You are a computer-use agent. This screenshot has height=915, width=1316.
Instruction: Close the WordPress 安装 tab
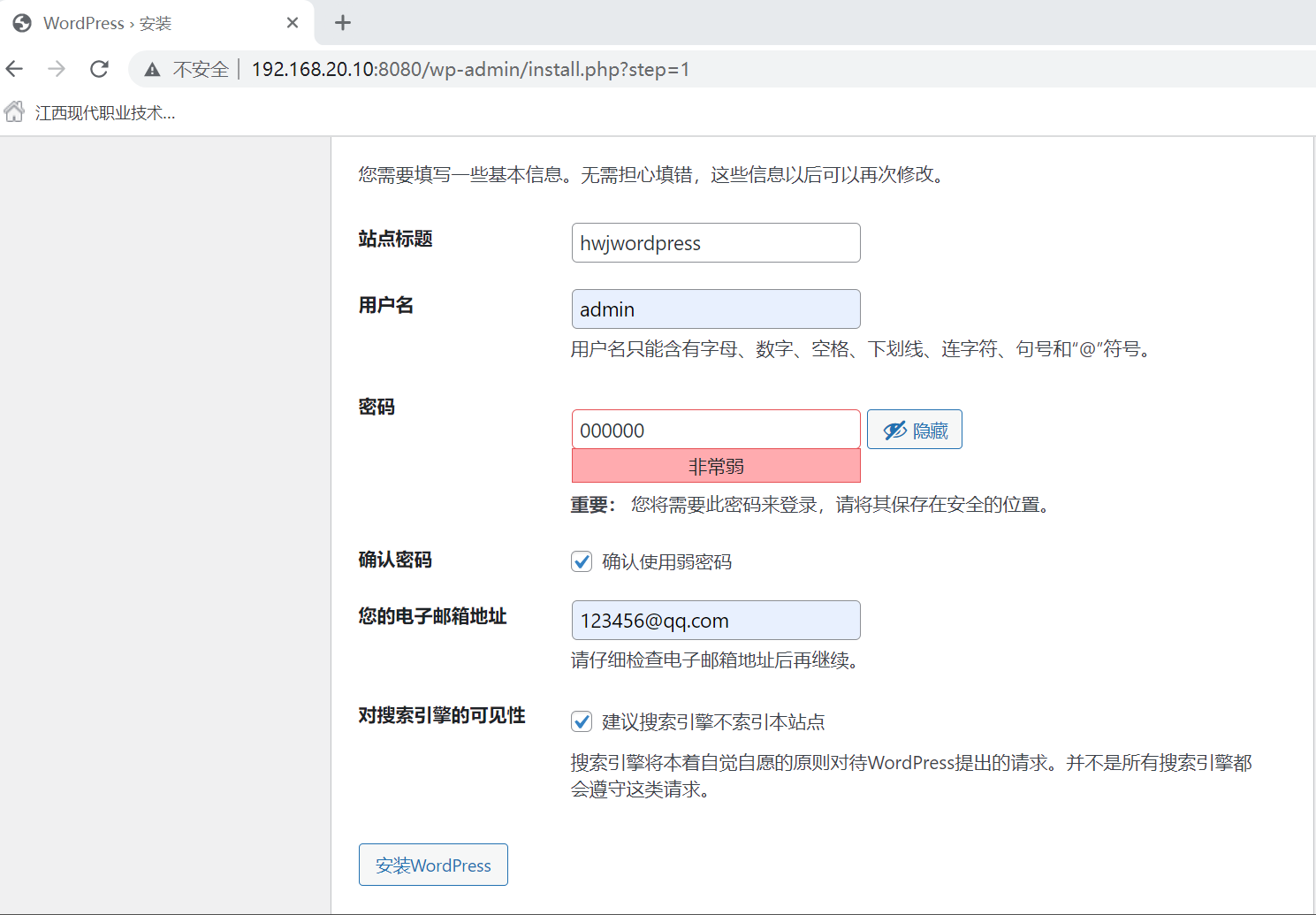coord(293,23)
